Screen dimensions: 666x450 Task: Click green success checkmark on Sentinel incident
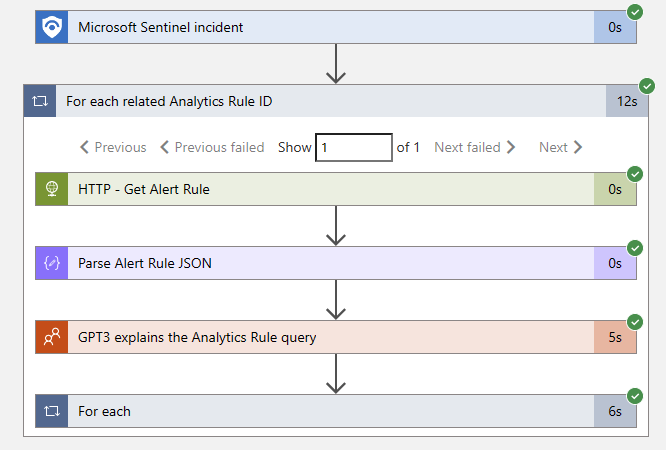coord(634,12)
